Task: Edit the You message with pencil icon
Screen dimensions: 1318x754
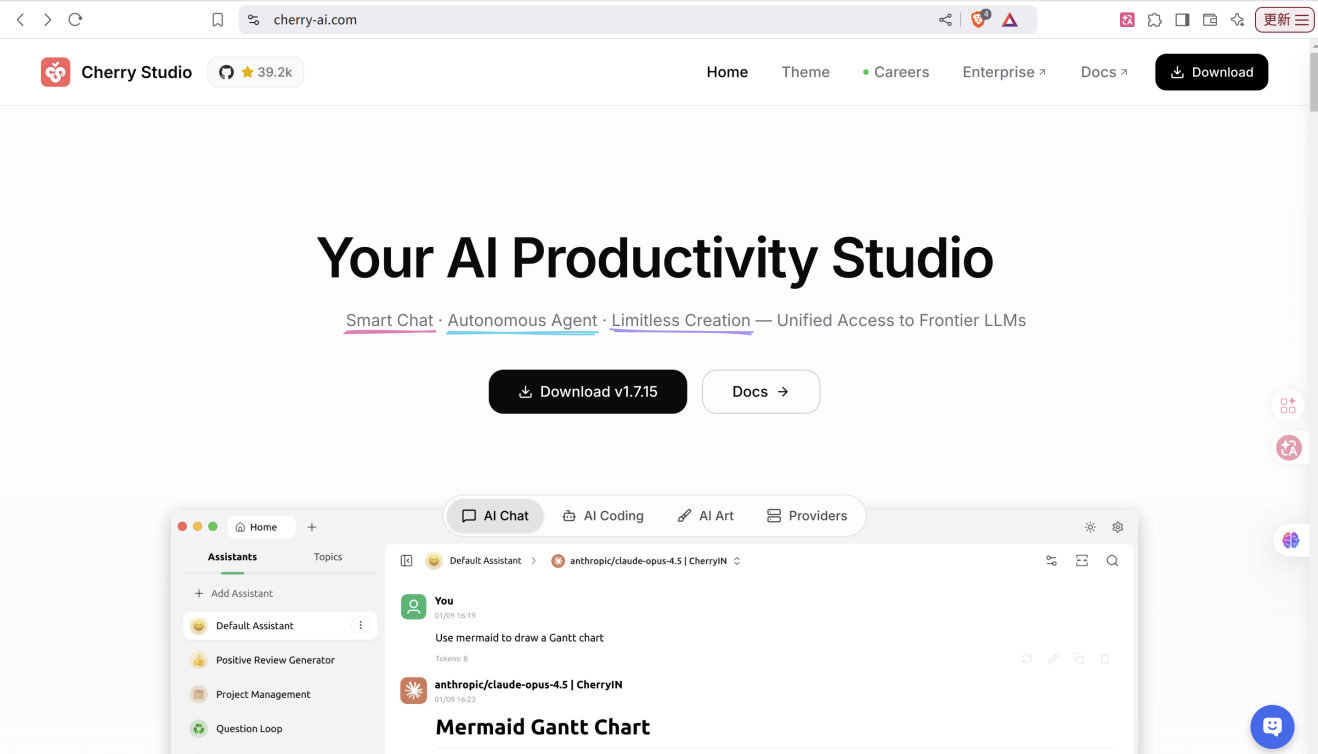Action: pos(1053,659)
